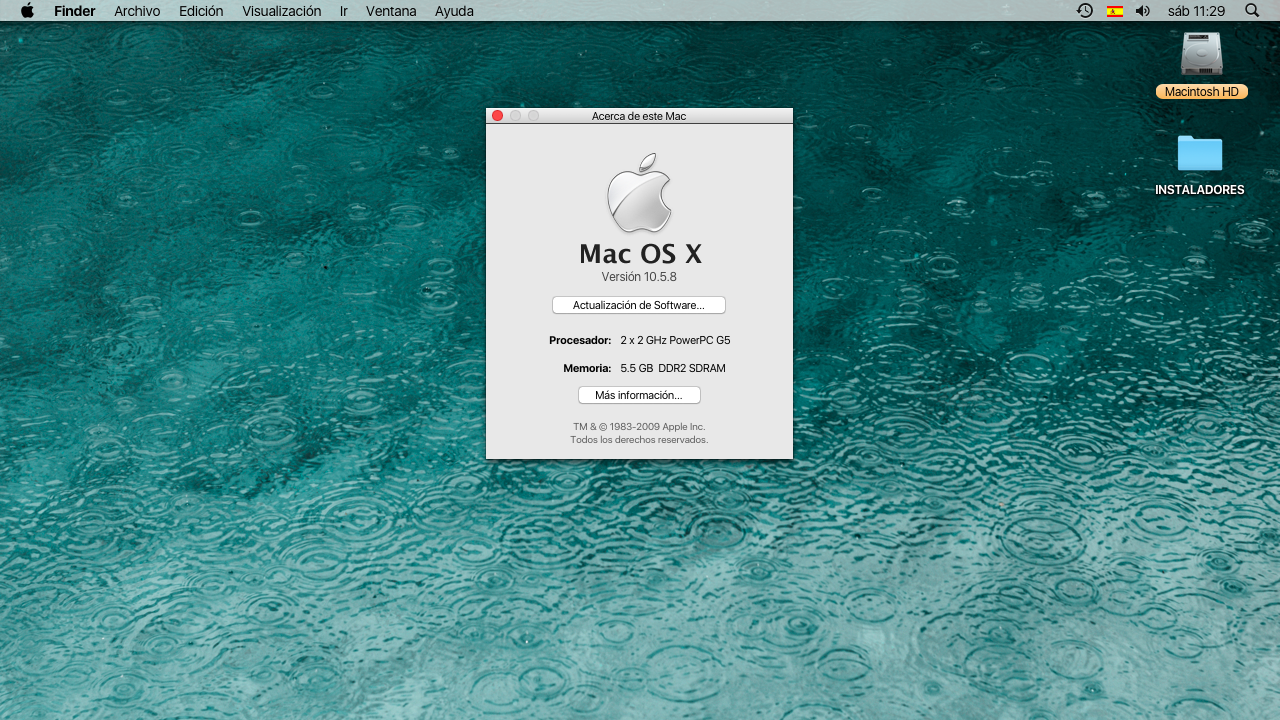Open the Finder menu
This screenshot has width=1280, height=720.
pos(75,11)
